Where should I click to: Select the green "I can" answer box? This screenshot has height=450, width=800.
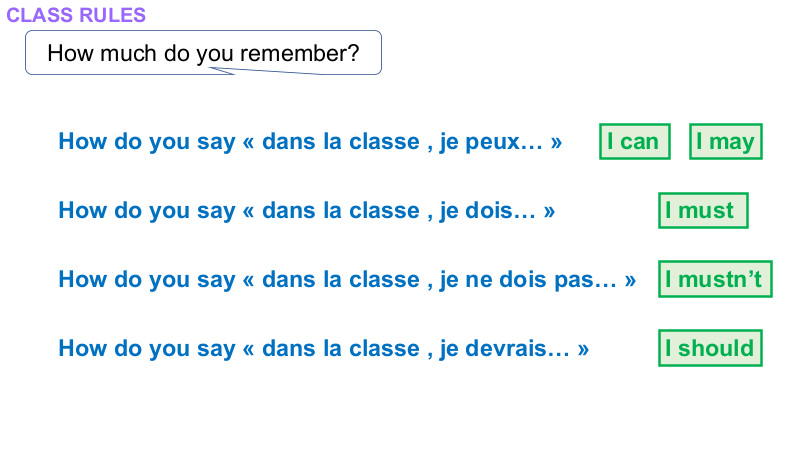click(634, 141)
